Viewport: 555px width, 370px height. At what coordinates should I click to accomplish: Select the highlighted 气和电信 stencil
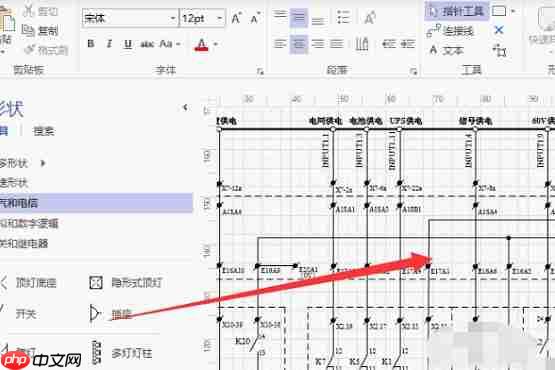(x=96, y=203)
